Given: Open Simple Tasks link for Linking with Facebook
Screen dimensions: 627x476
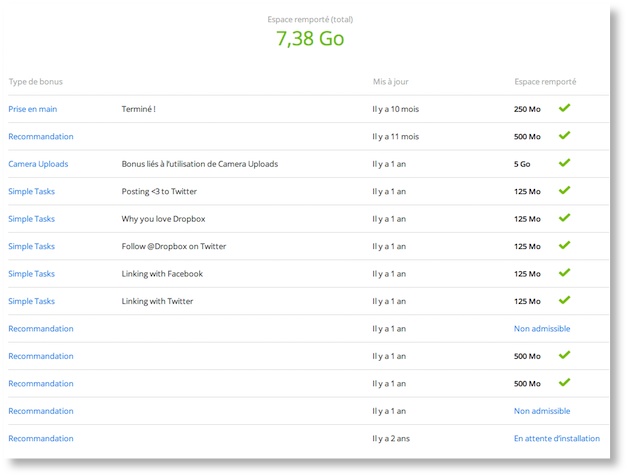Looking at the screenshot, I should [x=32, y=274].
